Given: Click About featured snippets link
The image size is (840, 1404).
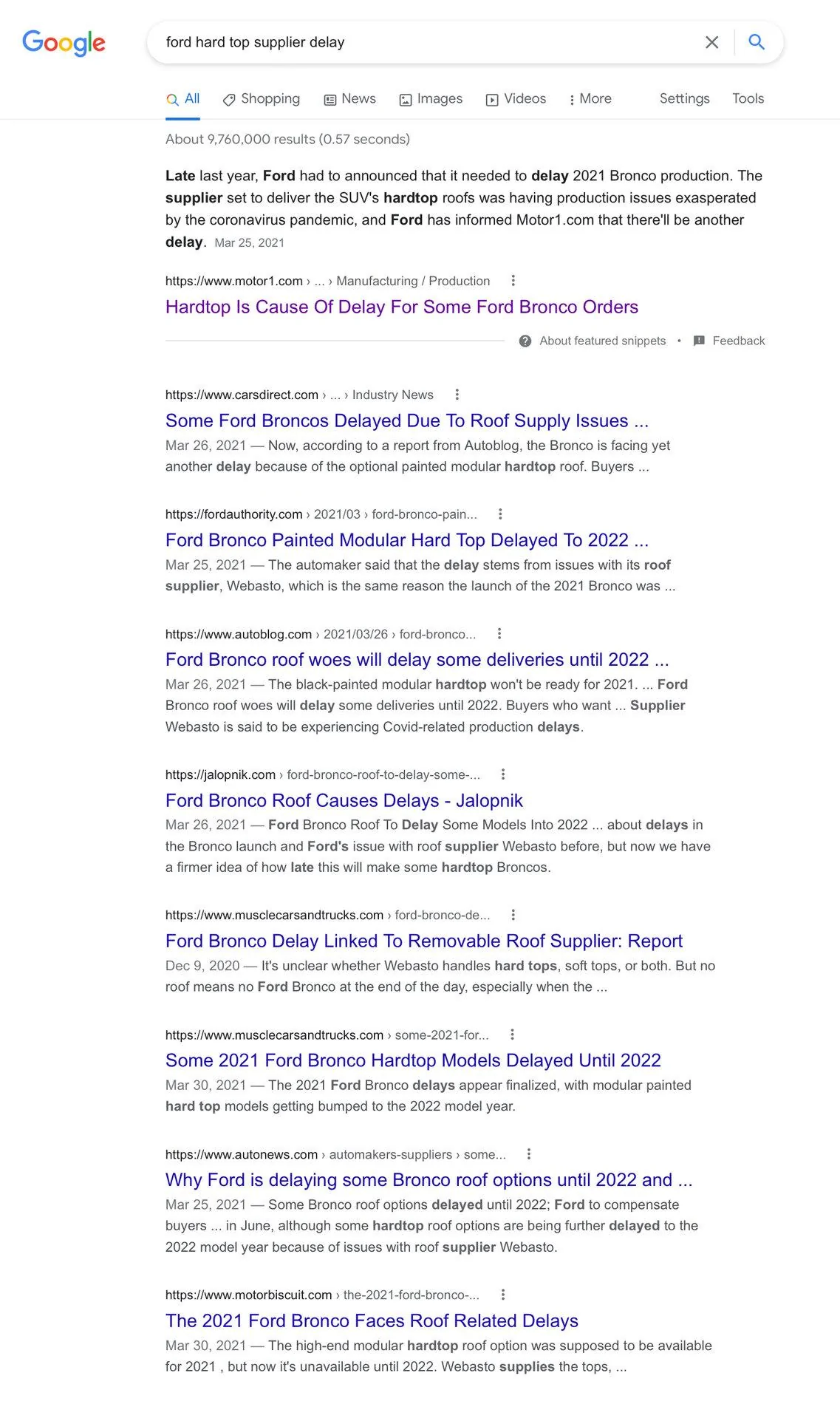Looking at the screenshot, I should [603, 341].
